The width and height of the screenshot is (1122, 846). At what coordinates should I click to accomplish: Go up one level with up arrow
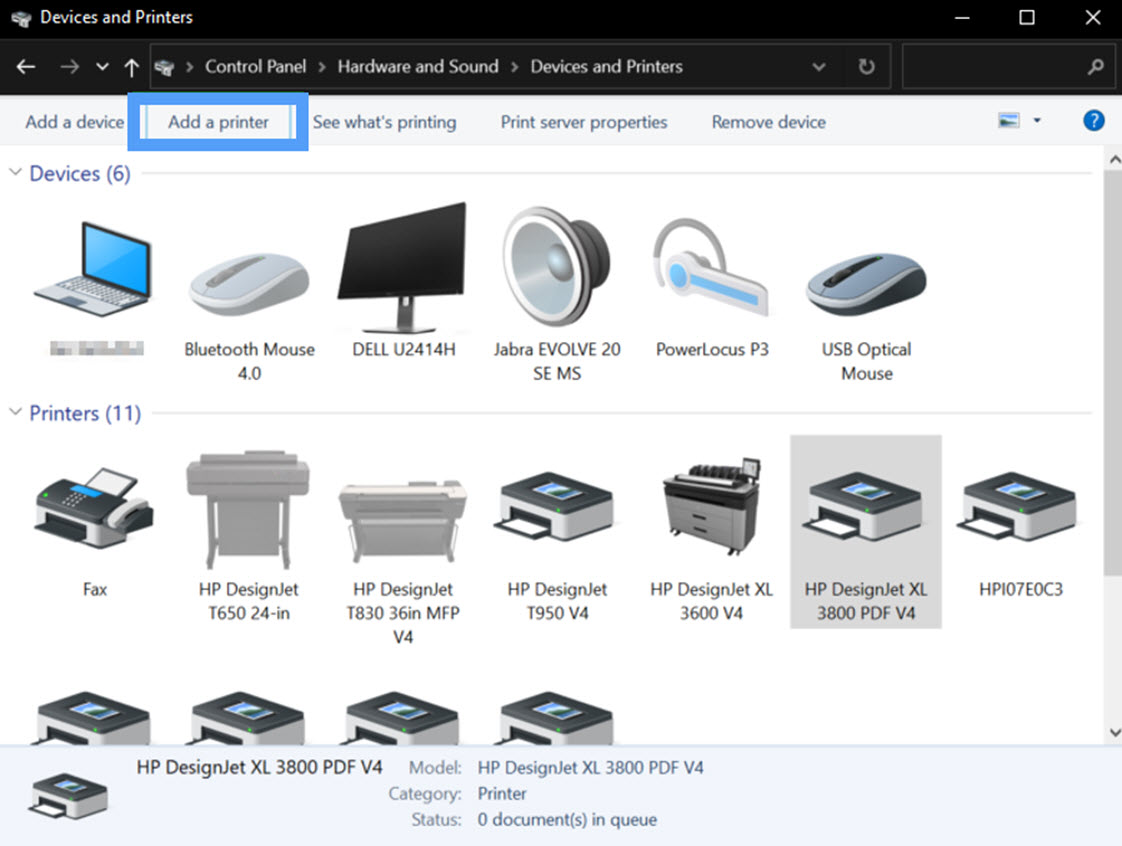(x=132, y=67)
